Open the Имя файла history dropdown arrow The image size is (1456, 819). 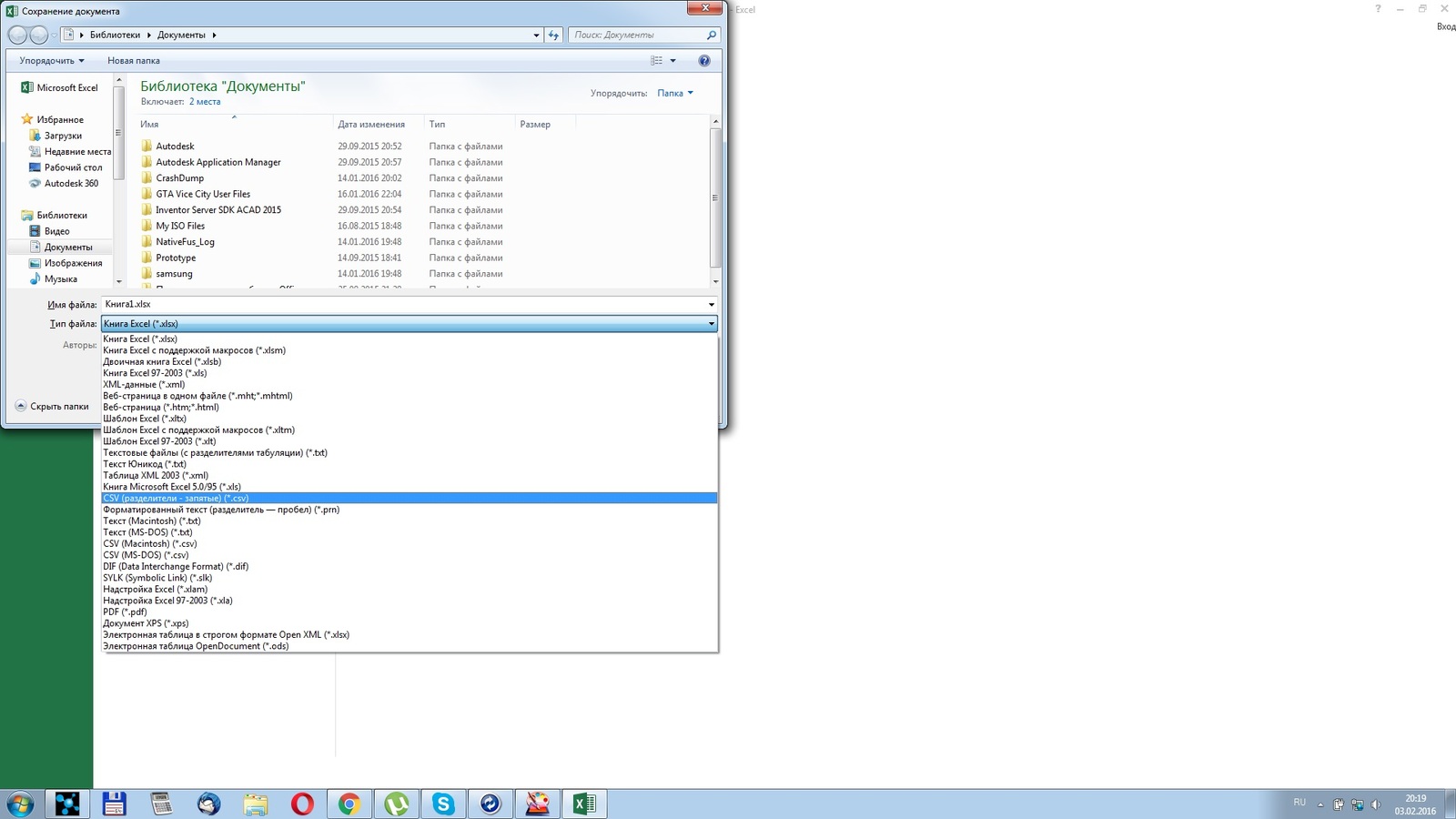(711, 305)
